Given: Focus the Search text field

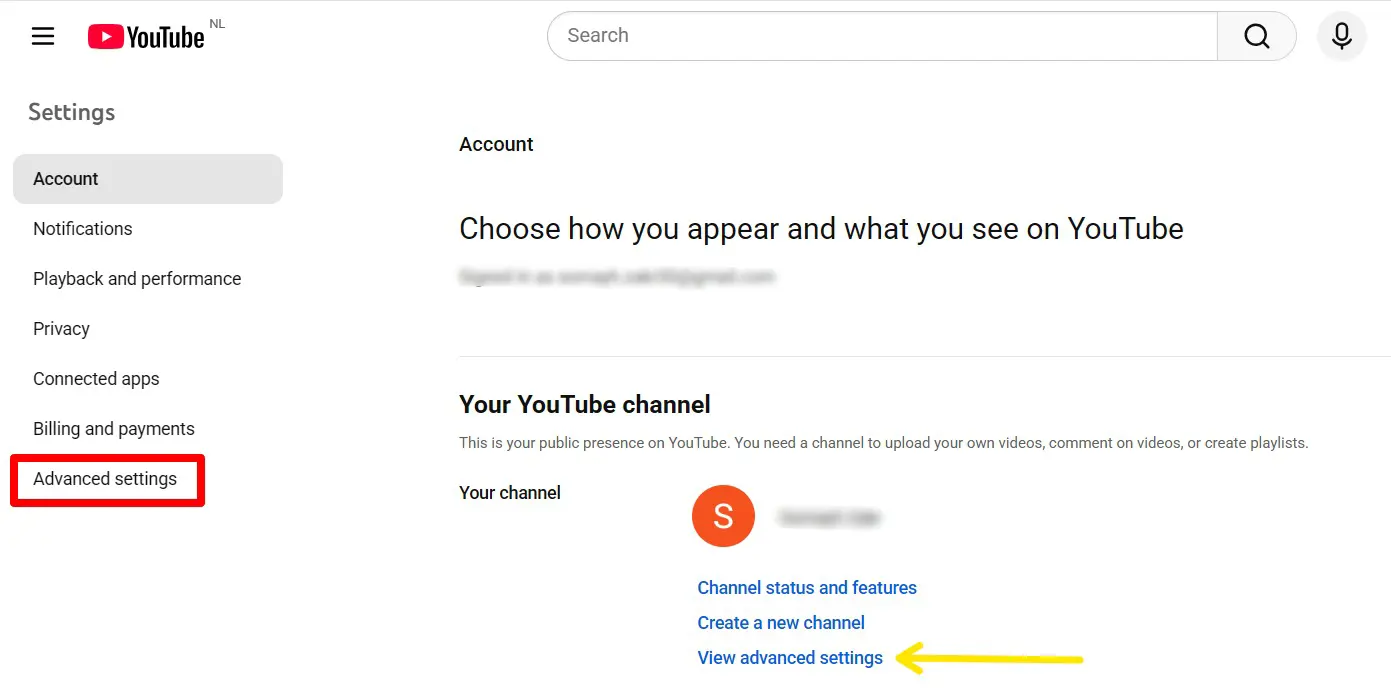Looking at the screenshot, I should tap(880, 36).
